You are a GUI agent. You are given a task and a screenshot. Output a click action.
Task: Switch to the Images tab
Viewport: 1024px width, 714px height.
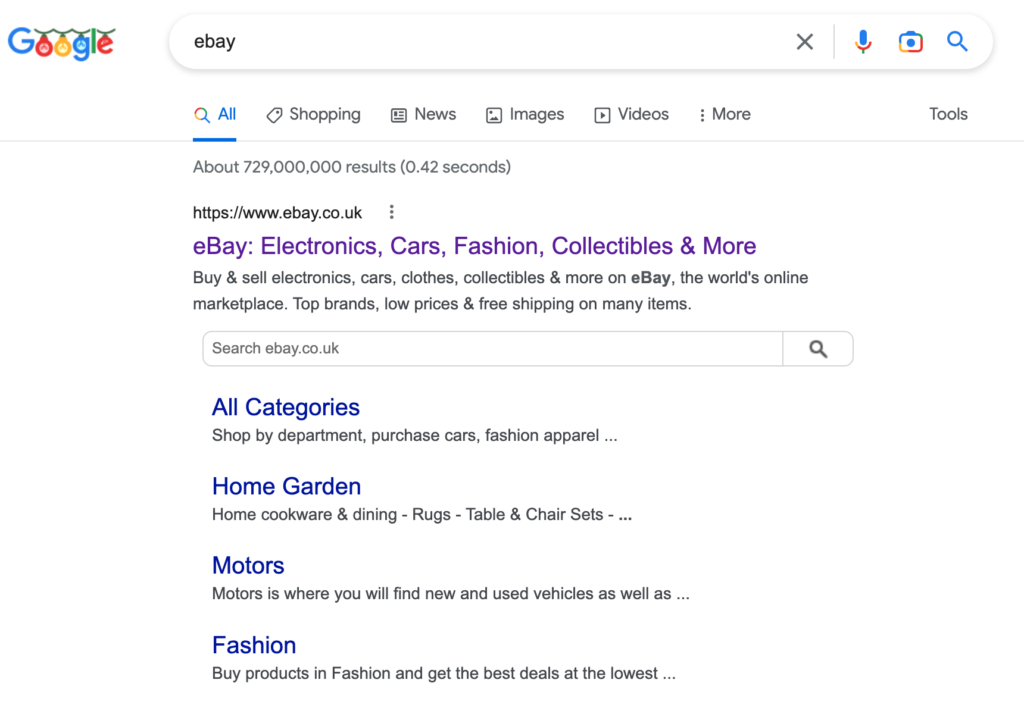[x=525, y=115]
